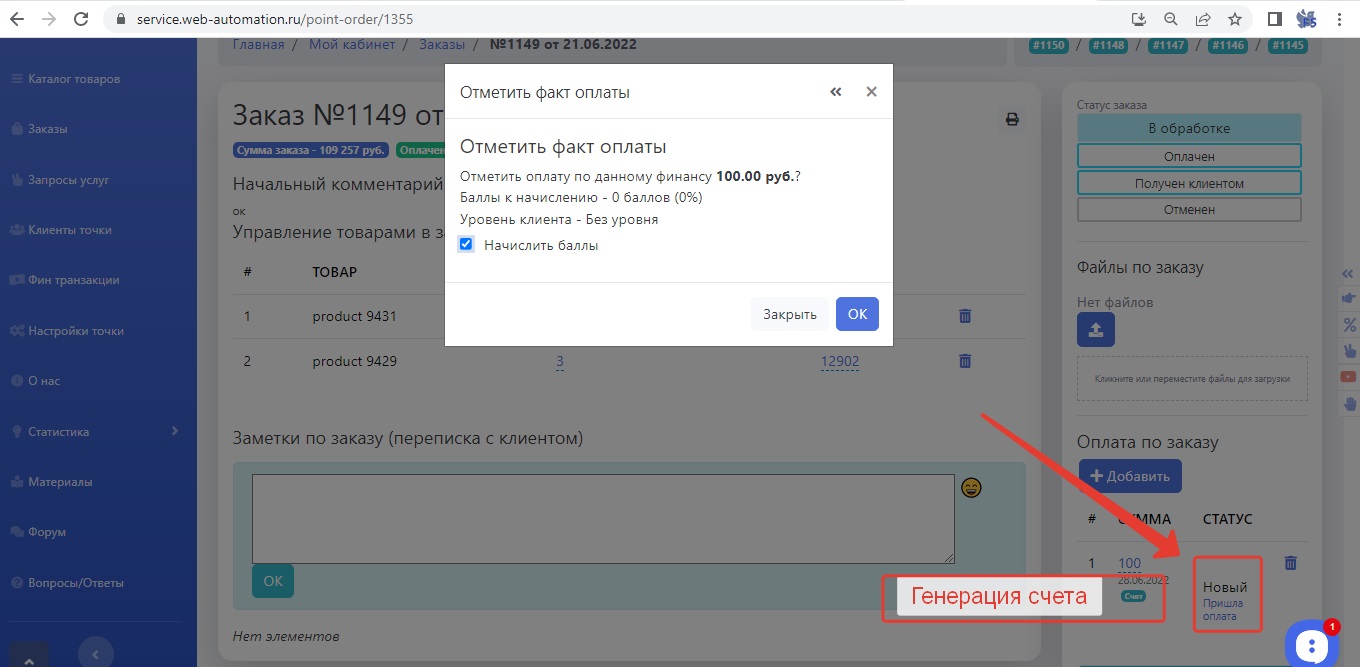The width and height of the screenshot is (1360, 667).
Task: Delete the payment row trash icon
Action: 1290,564
